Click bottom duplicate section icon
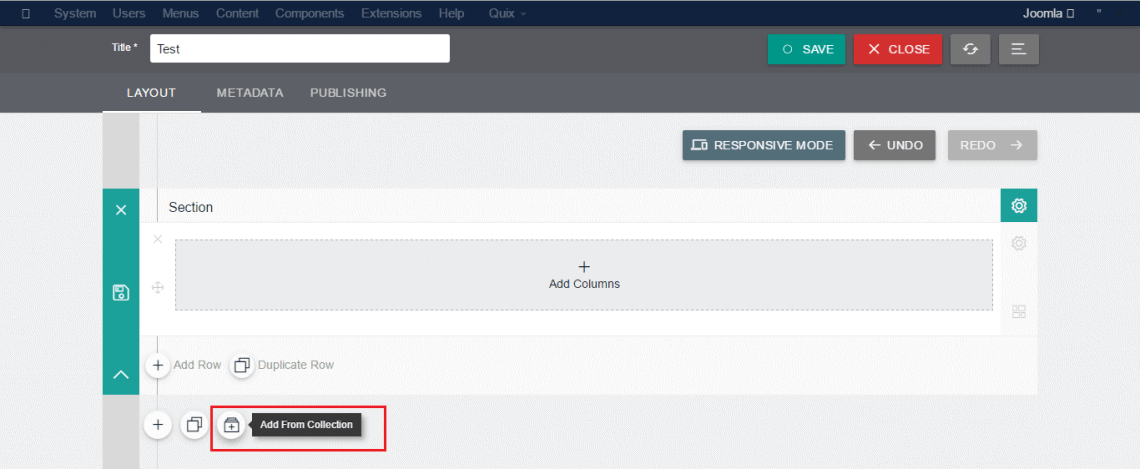Image resolution: width=1140 pixels, height=469 pixels. 194,425
